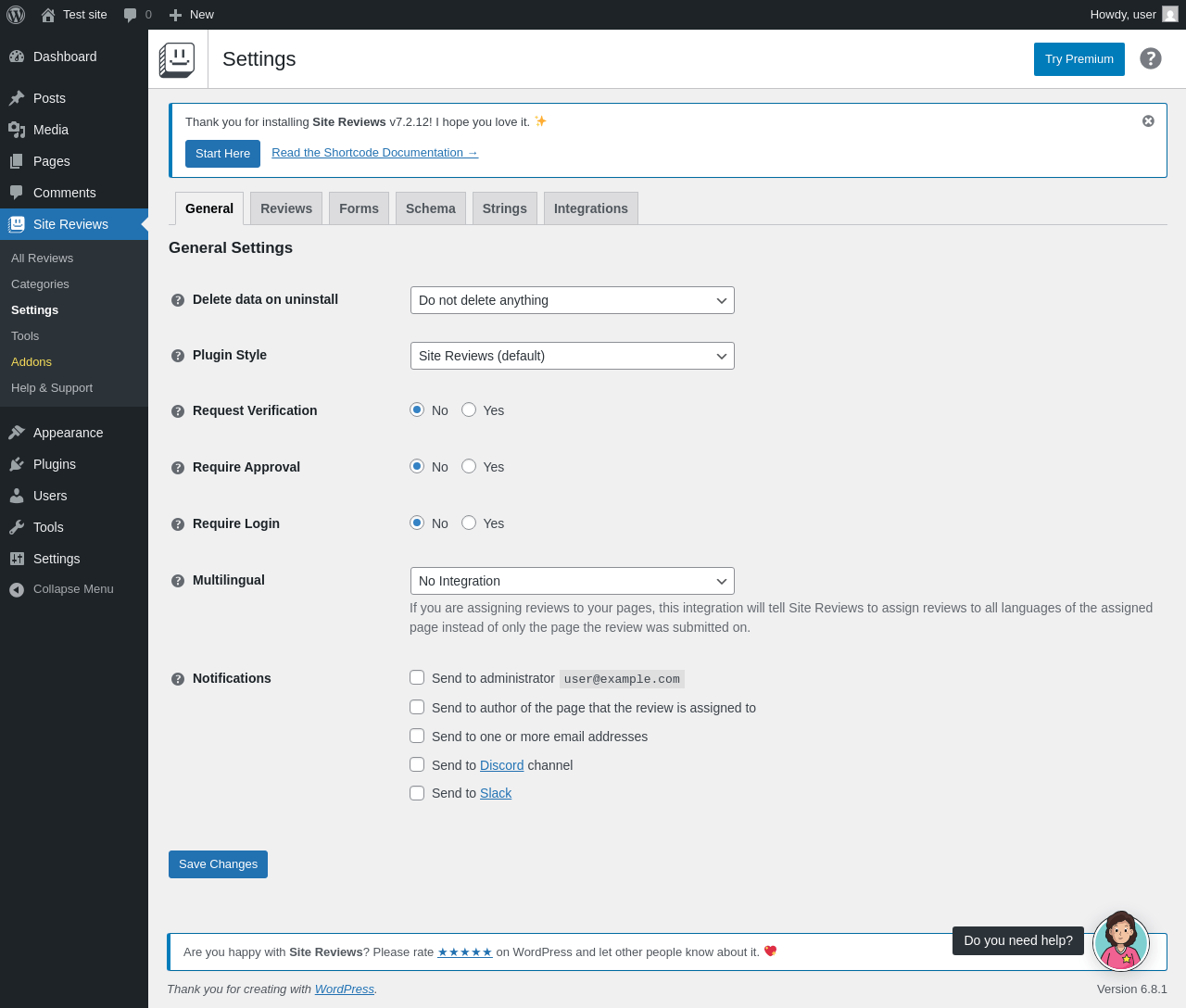Click the Try Premium button
This screenshot has height=1008, width=1186.
click(x=1079, y=59)
